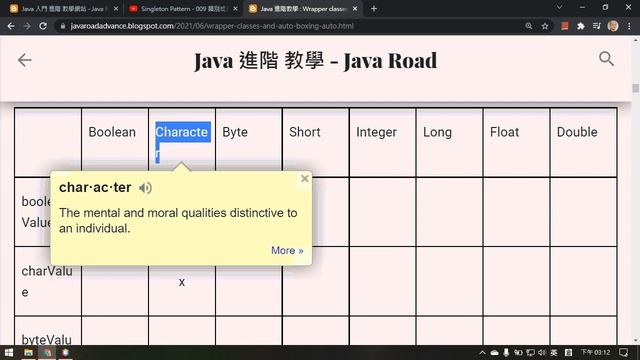
Task: Close the dictionary definition popup
Action: pos(304,178)
